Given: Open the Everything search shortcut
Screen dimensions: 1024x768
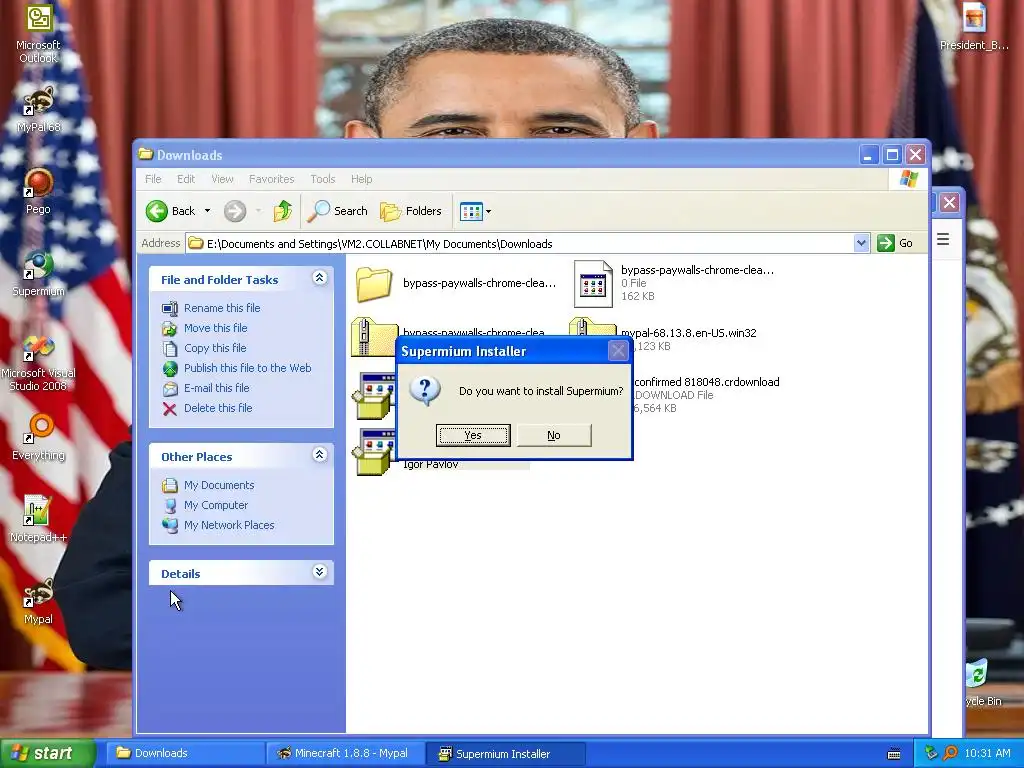Looking at the screenshot, I should (38, 438).
